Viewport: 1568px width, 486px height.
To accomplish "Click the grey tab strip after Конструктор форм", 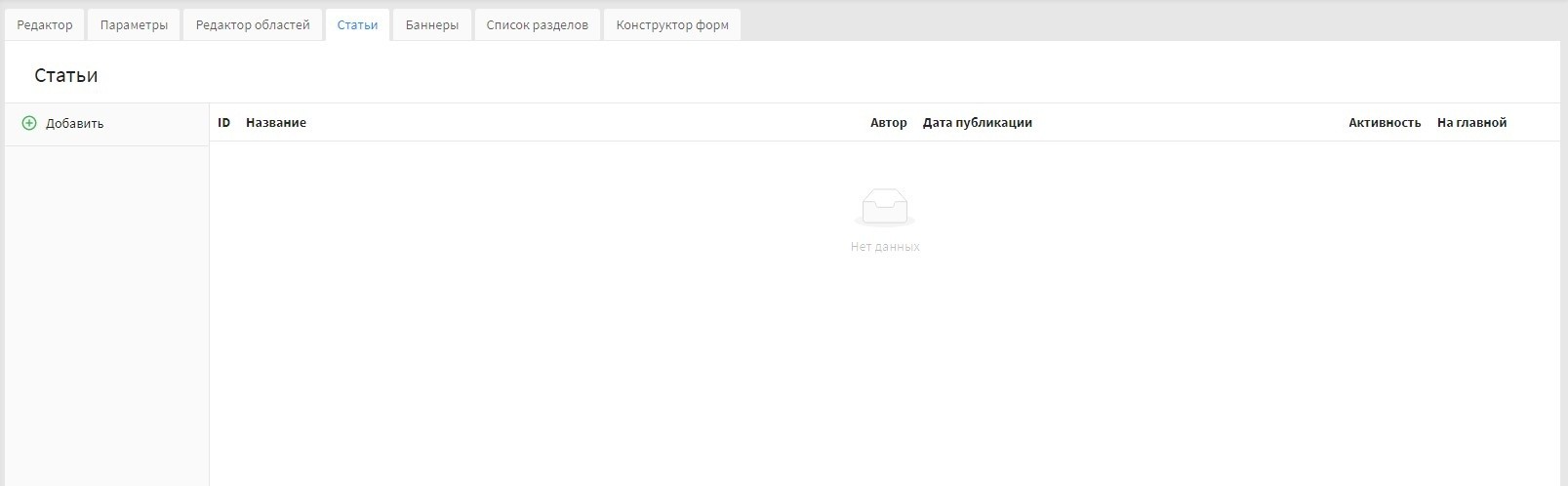I will coord(1151,21).
